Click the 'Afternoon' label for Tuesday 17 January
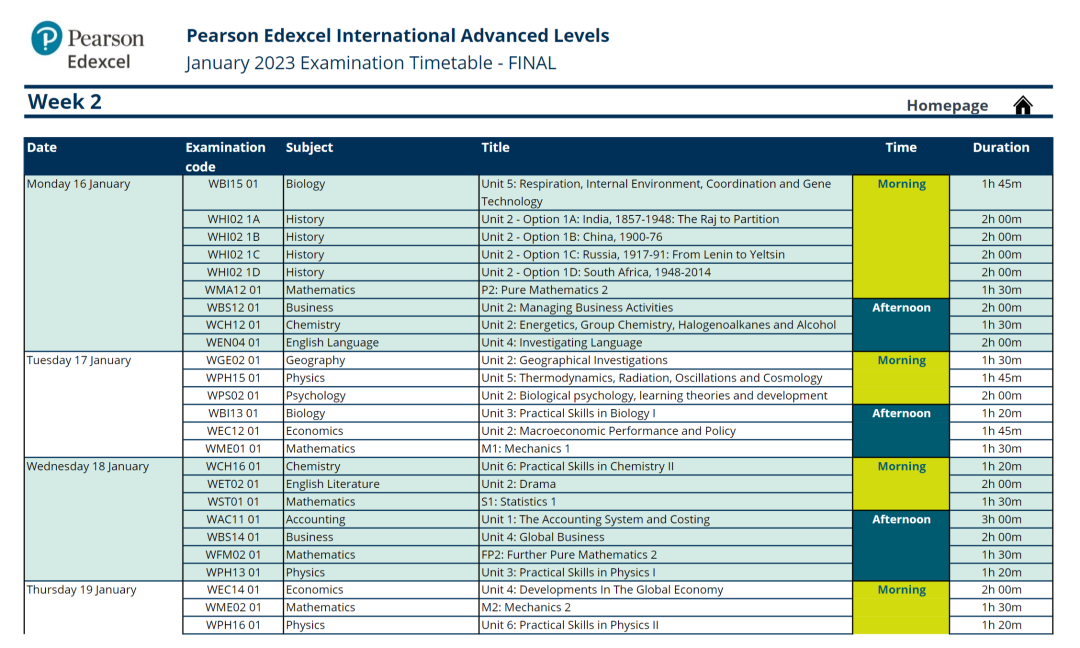 pyautogui.click(x=901, y=413)
